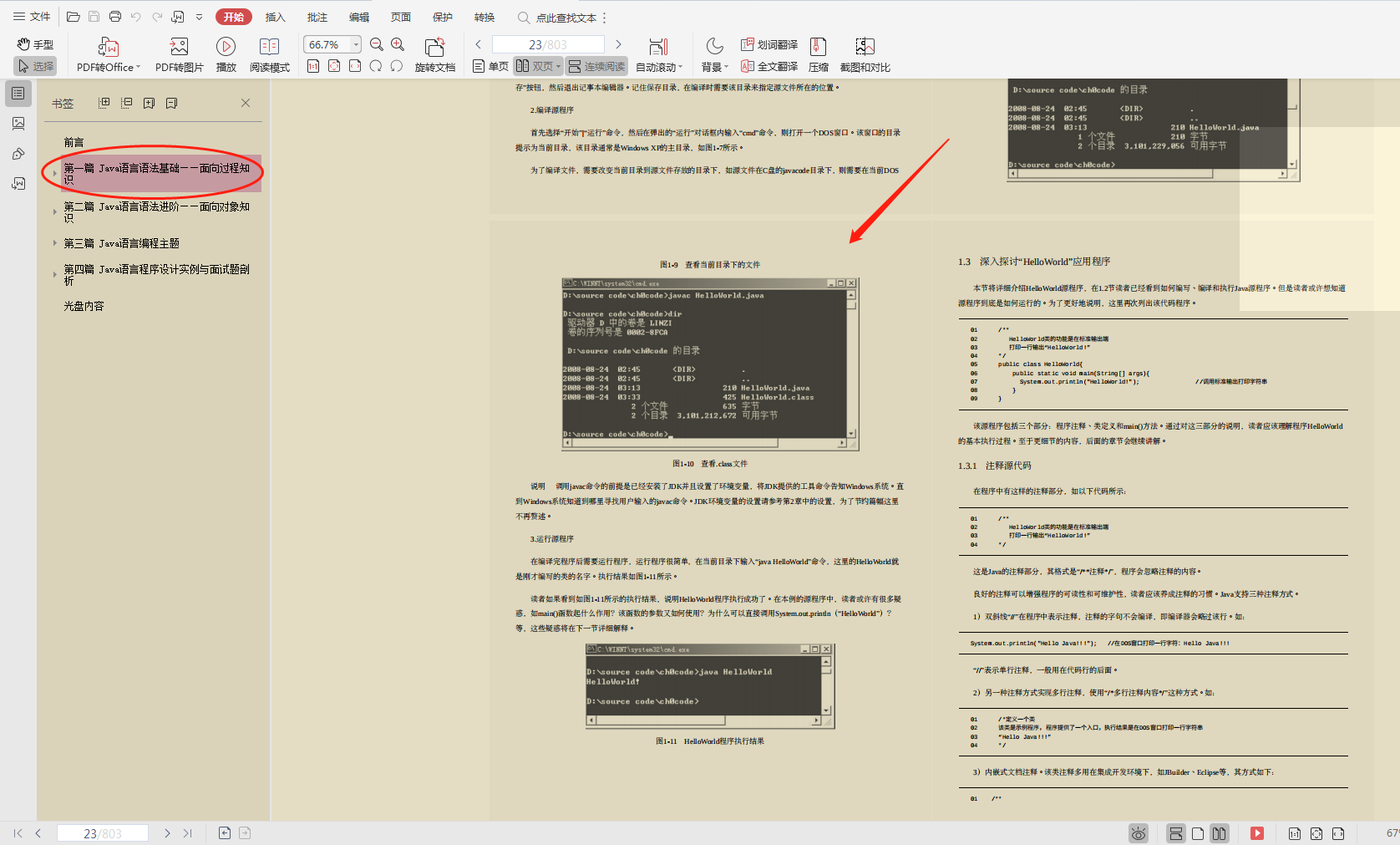1400x845 pixels.
Task: Open a file with the folder icon
Action: (x=73, y=17)
